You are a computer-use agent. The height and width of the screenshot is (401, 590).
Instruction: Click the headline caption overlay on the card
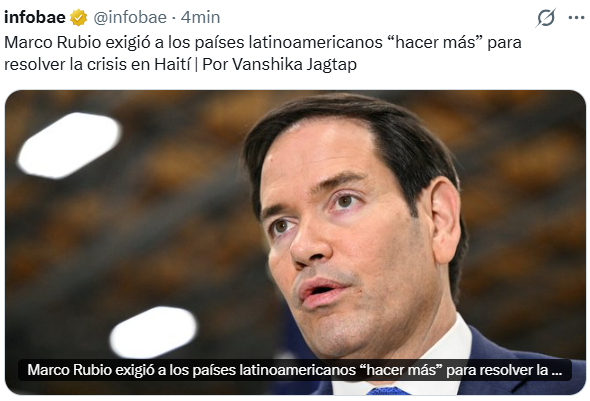pyautogui.click(x=295, y=370)
